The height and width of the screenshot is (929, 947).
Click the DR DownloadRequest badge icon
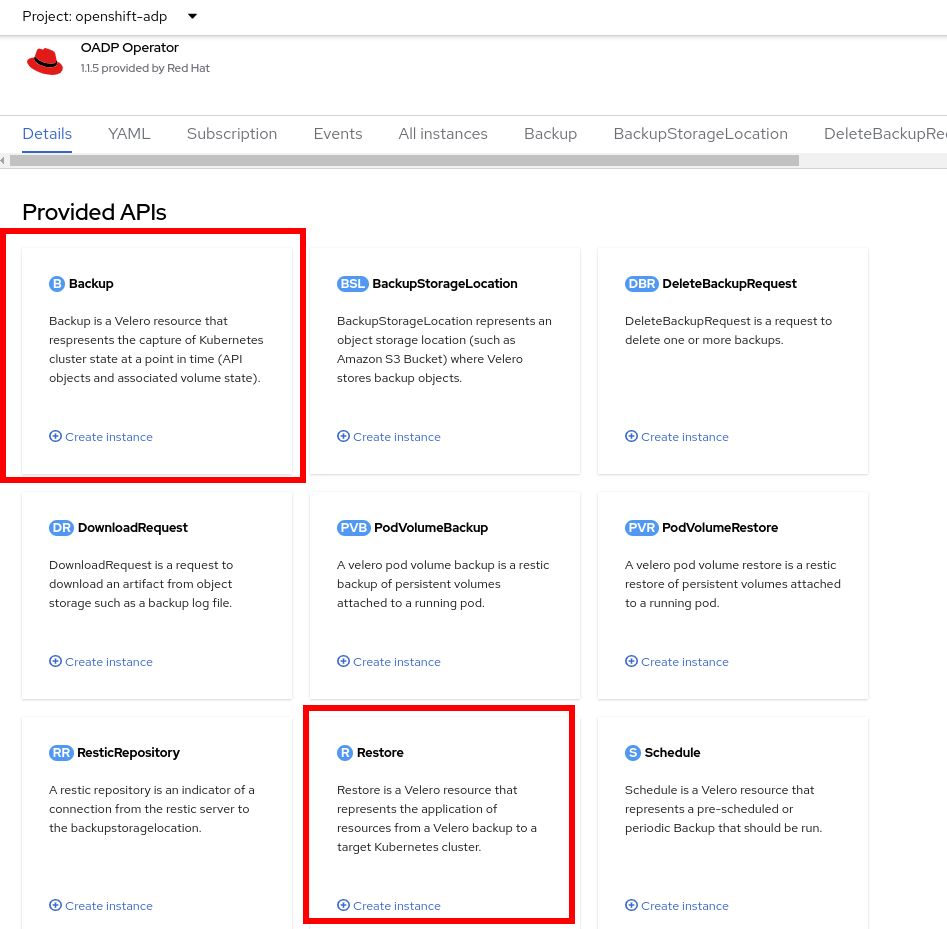61,528
